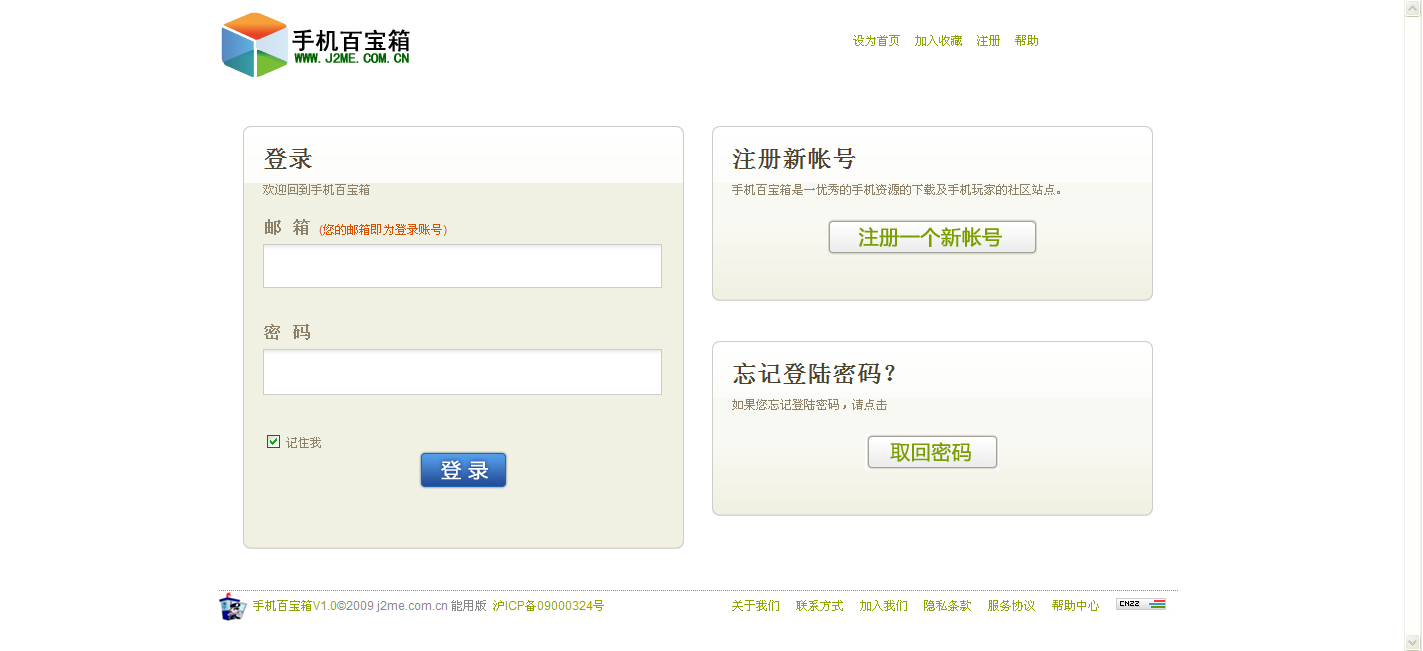Open the 加入收藏 link
The image size is (1423, 651).
point(938,41)
